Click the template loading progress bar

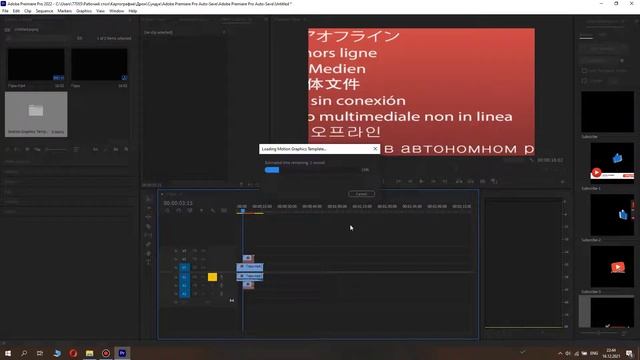313,170
